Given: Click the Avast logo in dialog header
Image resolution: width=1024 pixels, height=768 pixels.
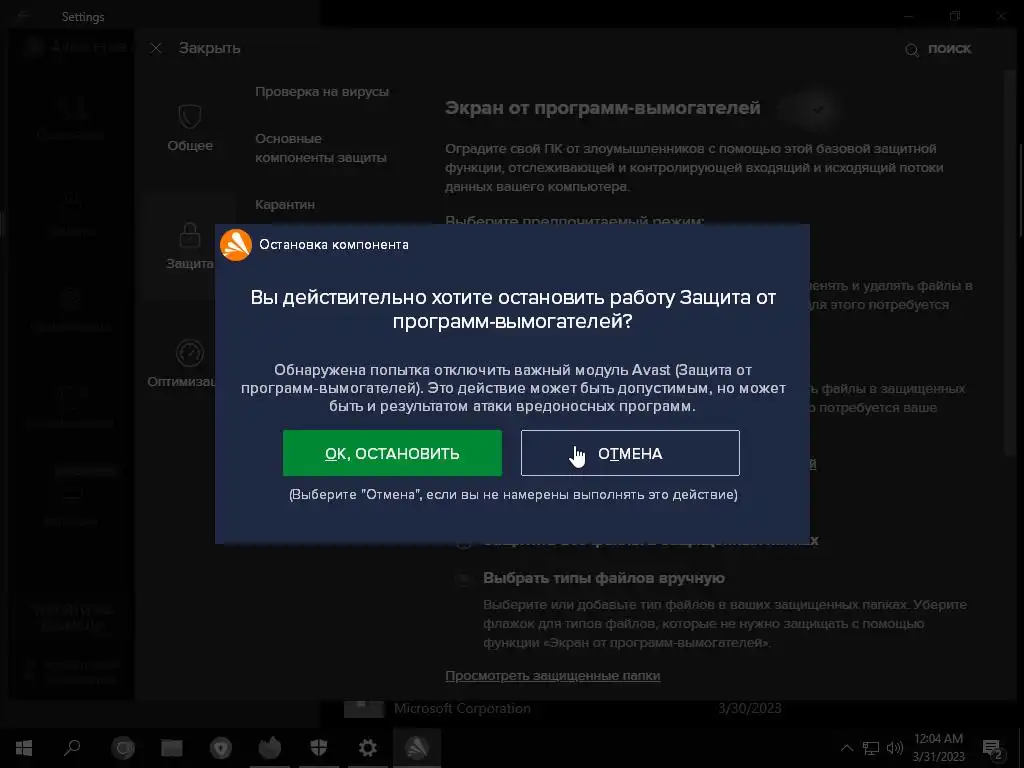Looking at the screenshot, I should [236, 245].
